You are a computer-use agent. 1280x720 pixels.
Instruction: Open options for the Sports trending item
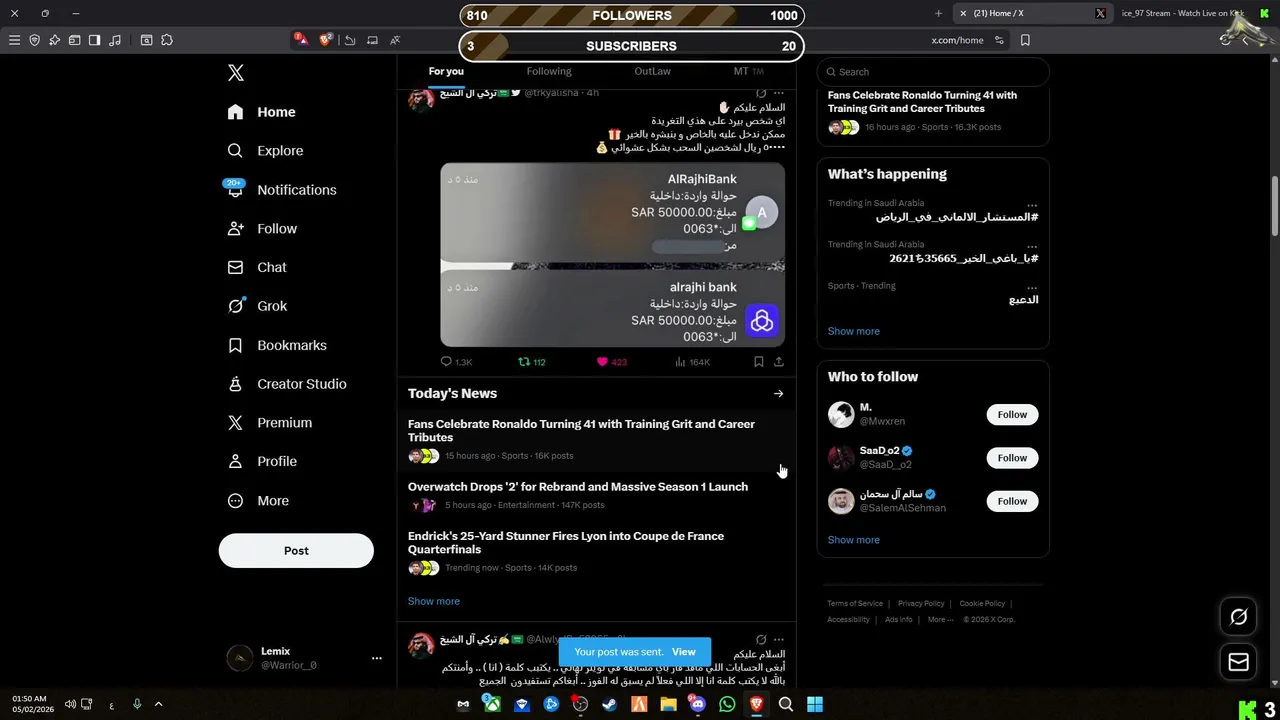click(x=1032, y=286)
